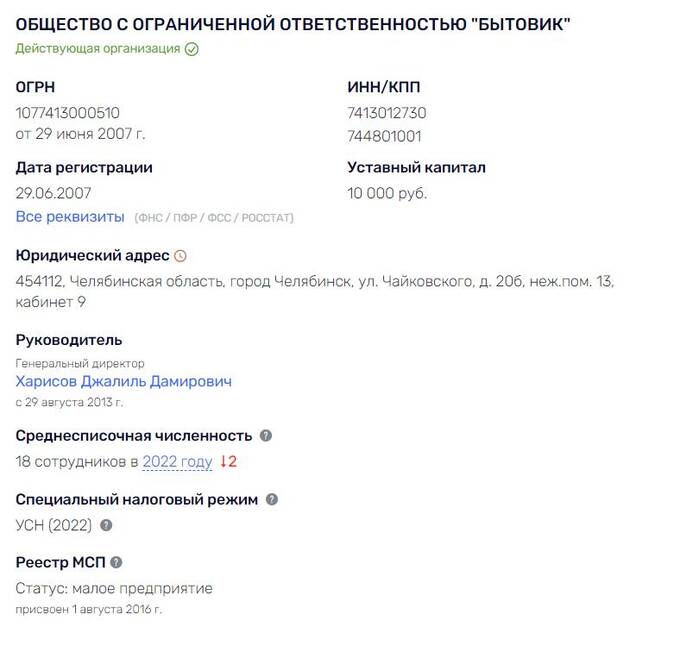The image size is (680, 646).
Task: Open the Все реквизиты link
Action: (x=70, y=216)
